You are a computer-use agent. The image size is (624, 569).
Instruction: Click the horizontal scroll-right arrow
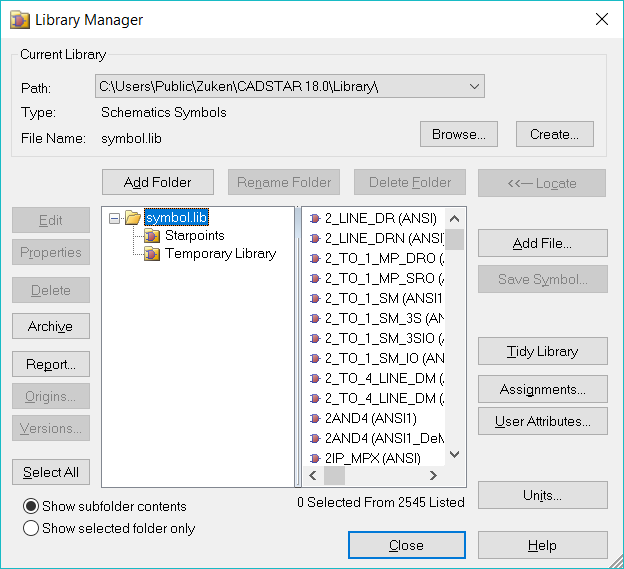[x=433, y=475]
